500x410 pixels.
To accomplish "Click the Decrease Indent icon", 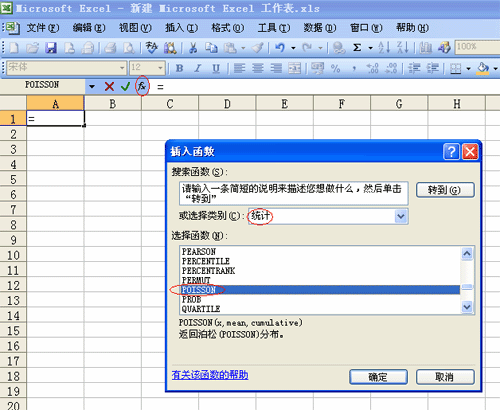I will 414,69.
